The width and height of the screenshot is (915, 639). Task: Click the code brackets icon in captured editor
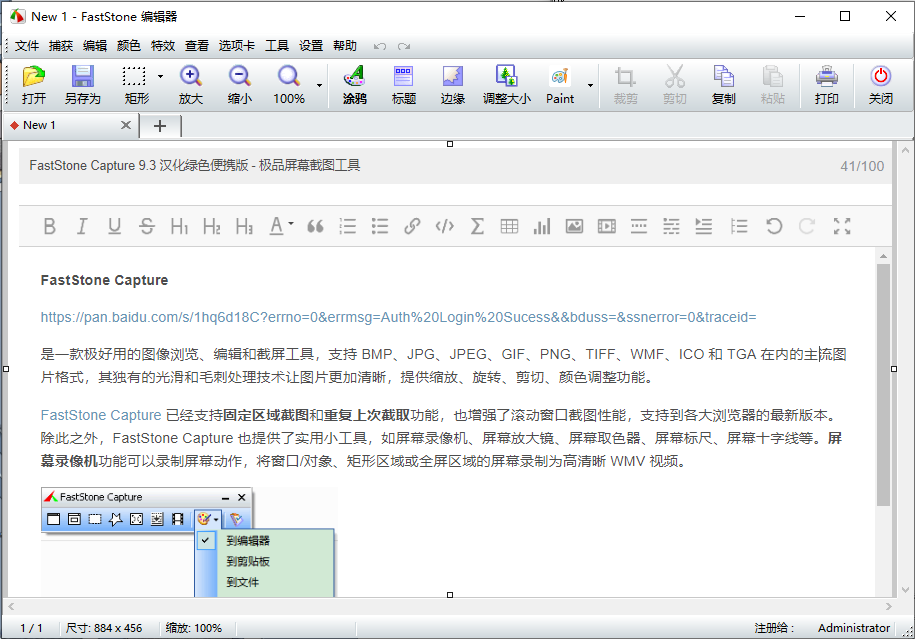(445, 226)
